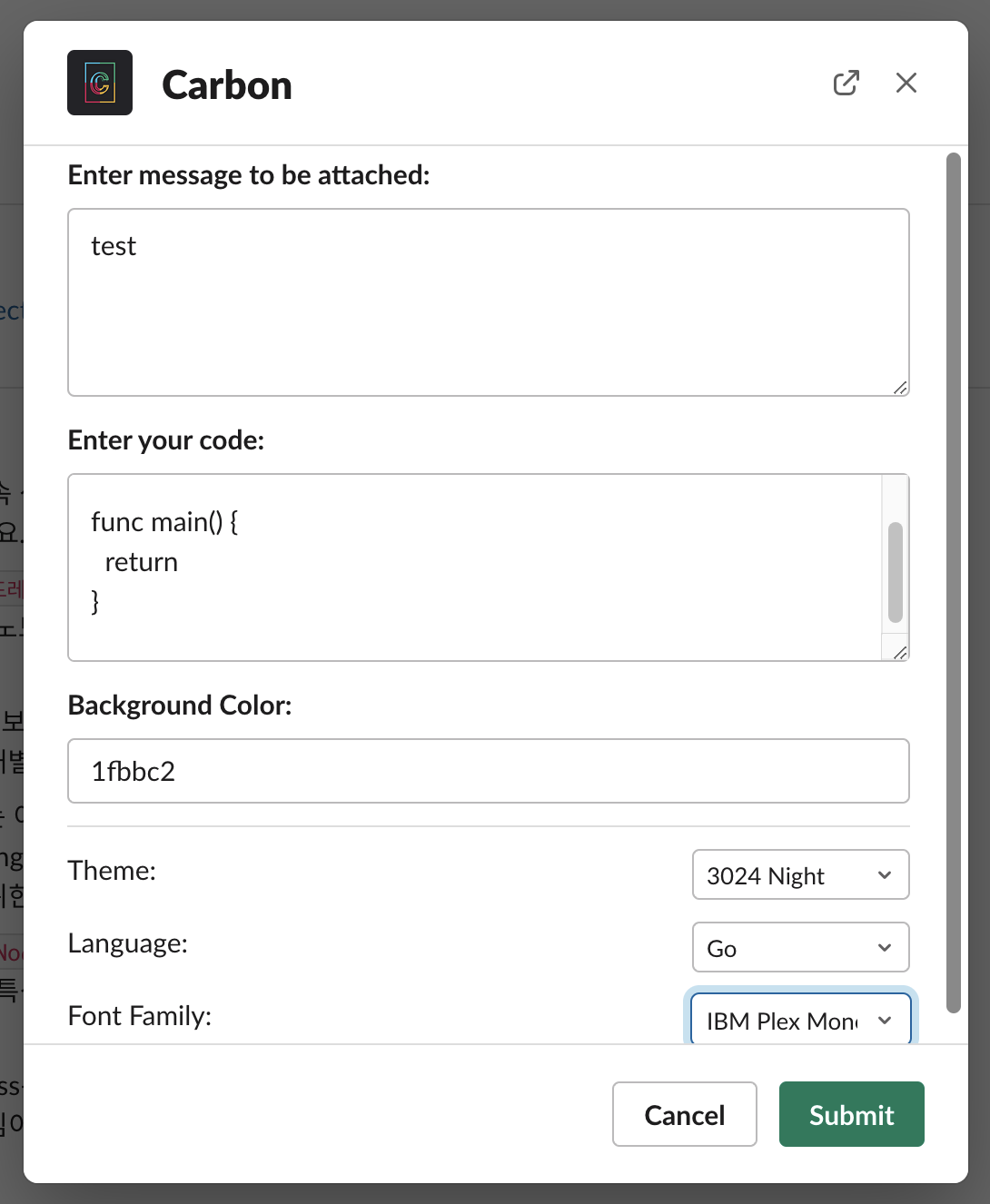Click the Cancel button
Screen dimensions: 990x1204
[685, 1114]
